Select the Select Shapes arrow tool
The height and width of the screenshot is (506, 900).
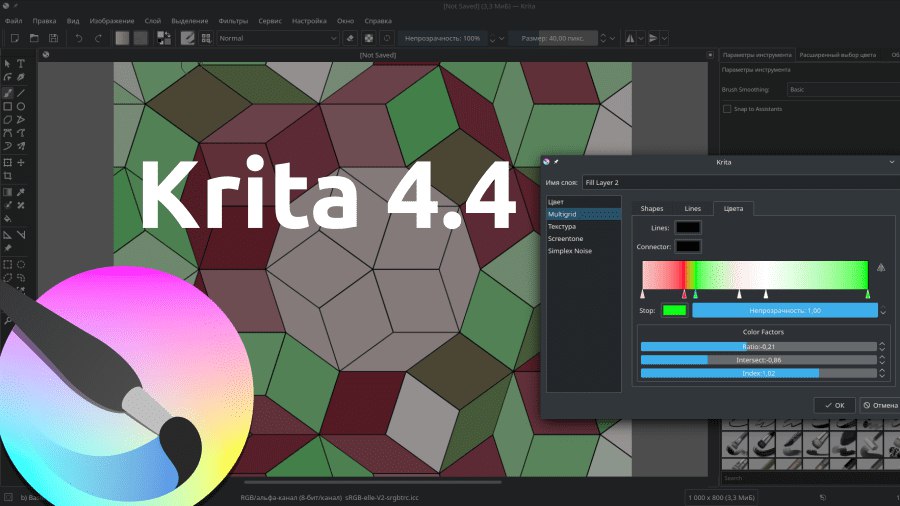[7, 63]
